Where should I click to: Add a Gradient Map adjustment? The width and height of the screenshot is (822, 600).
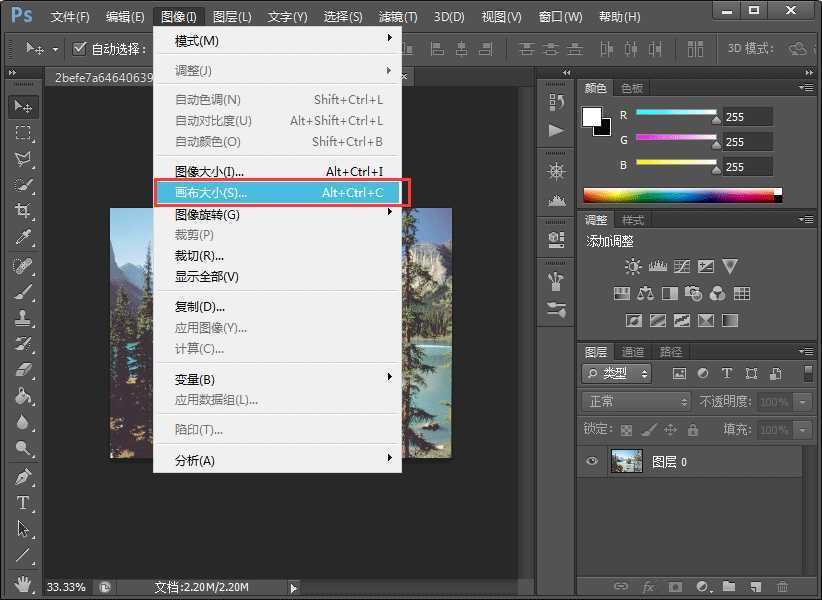(730, 320)
